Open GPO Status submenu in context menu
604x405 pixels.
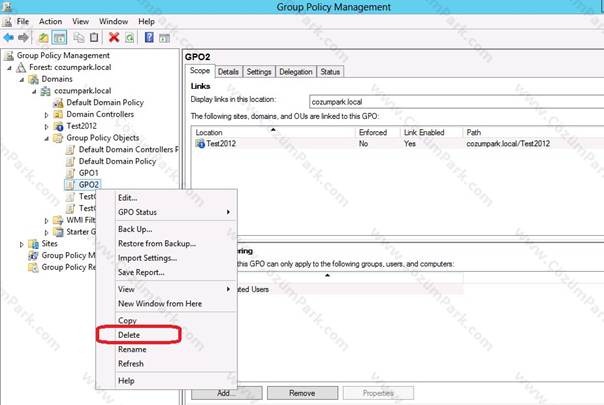click(166, 212)
